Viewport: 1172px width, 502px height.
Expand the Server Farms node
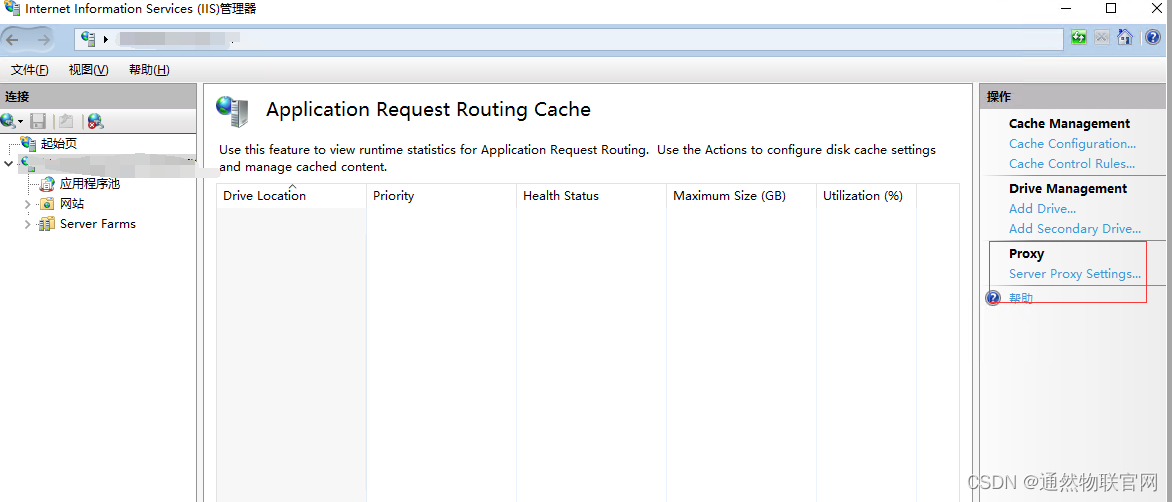(28, 224)
